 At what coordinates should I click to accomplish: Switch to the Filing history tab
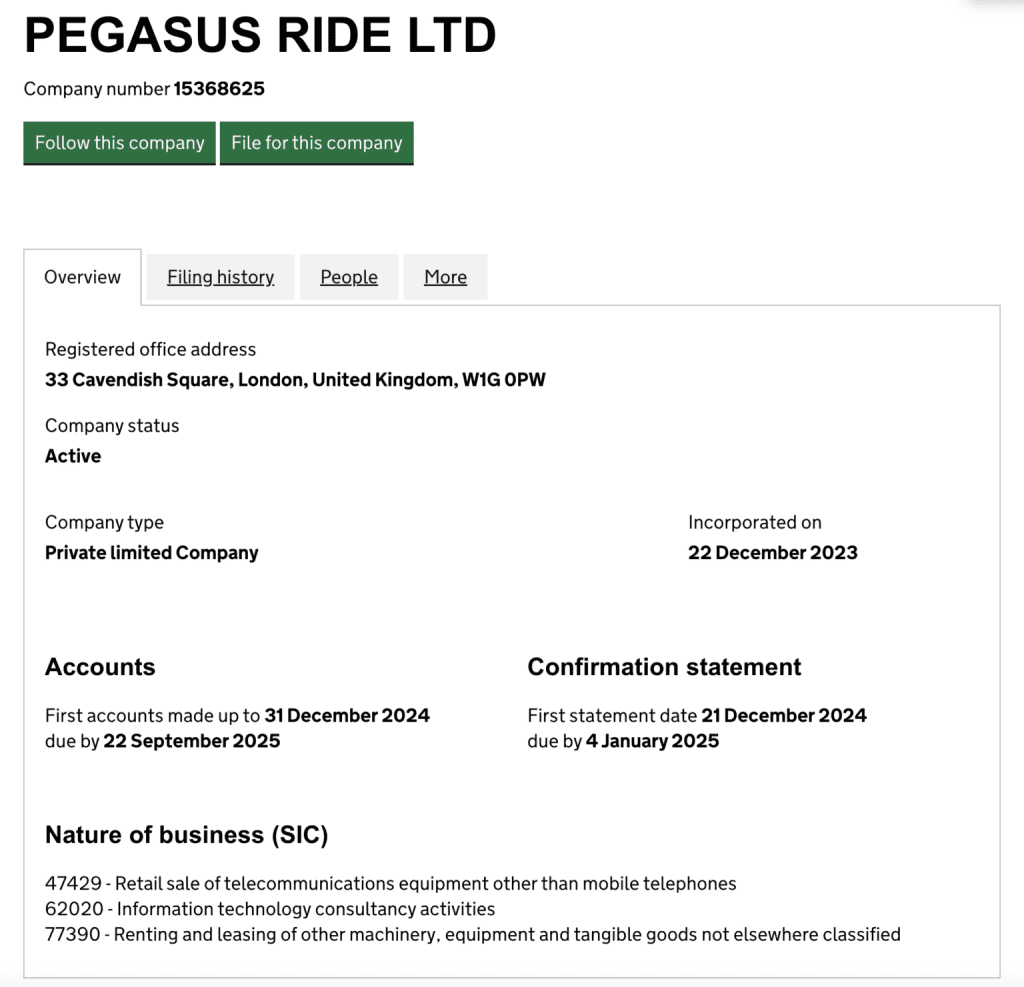(x=220, y=277)
